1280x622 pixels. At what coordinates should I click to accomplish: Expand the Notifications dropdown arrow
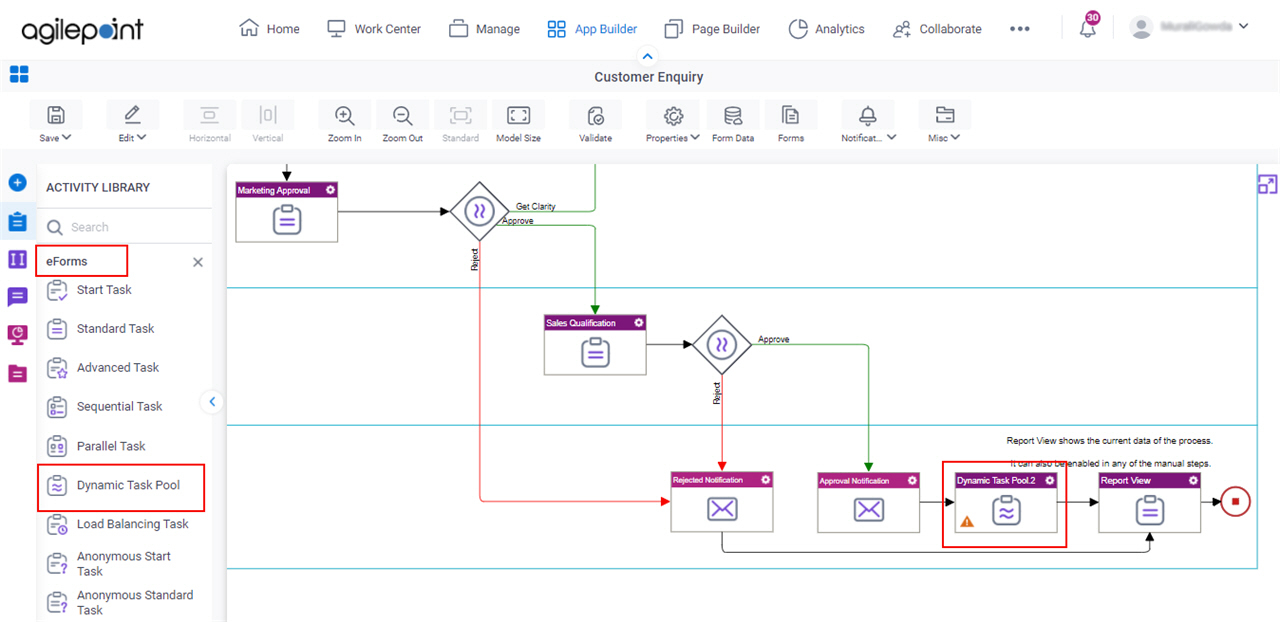(x=891, y=138)
